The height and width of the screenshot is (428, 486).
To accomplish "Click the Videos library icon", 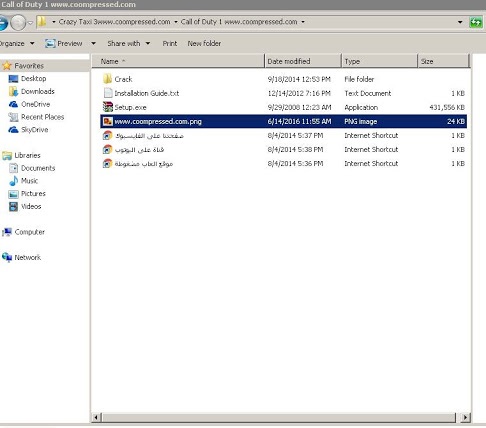I will tap(13, 206).
